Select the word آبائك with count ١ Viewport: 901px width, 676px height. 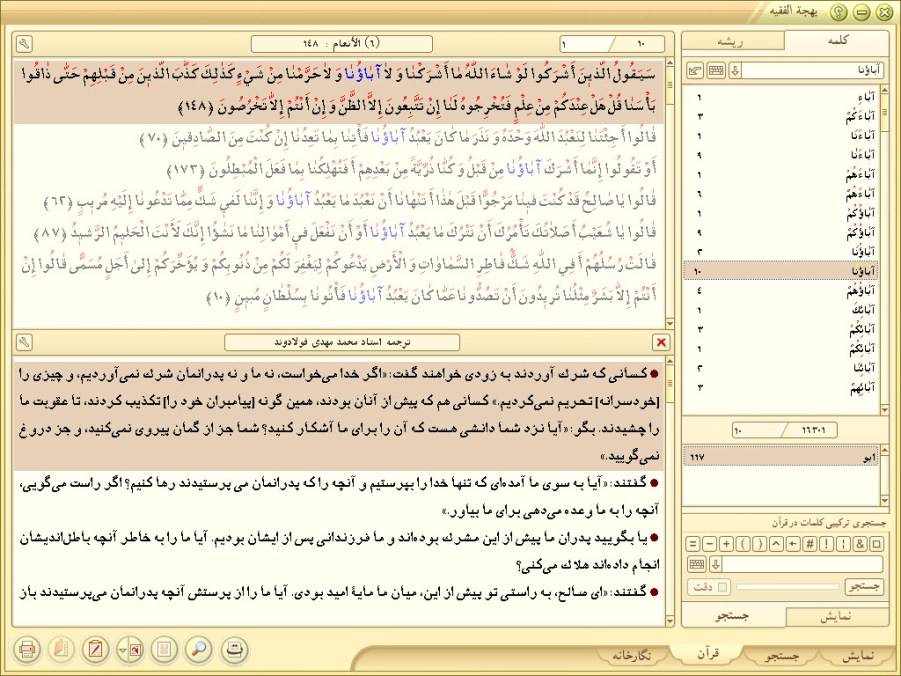[x=781, y=310]
